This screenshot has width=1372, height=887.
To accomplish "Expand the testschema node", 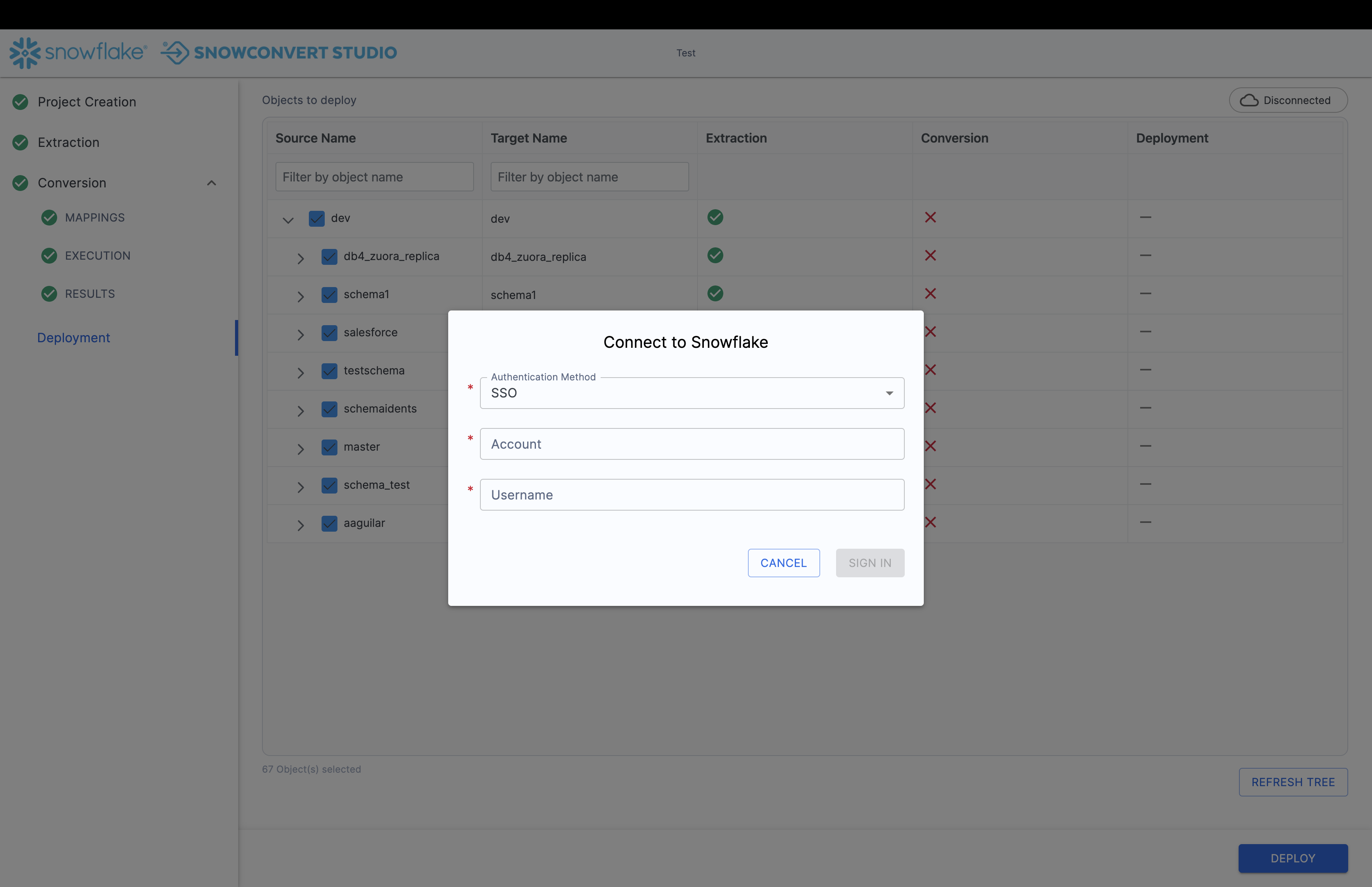I will [301, 373].
